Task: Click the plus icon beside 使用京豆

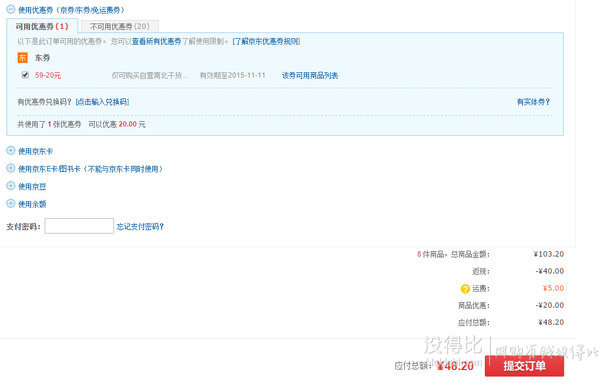Action: pos(11,186)
